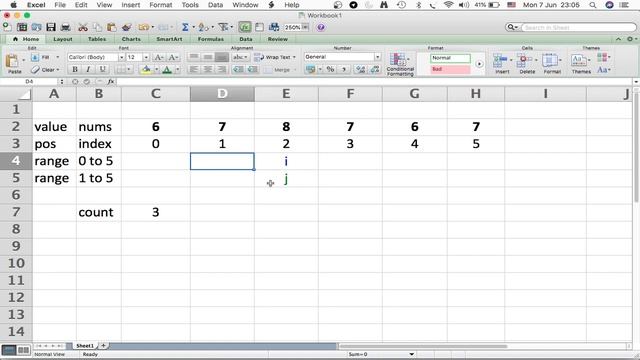Viewport: 640px width, 360px height.
Task: Click the AutoSum sigma icon
Action: coord(185,27)
